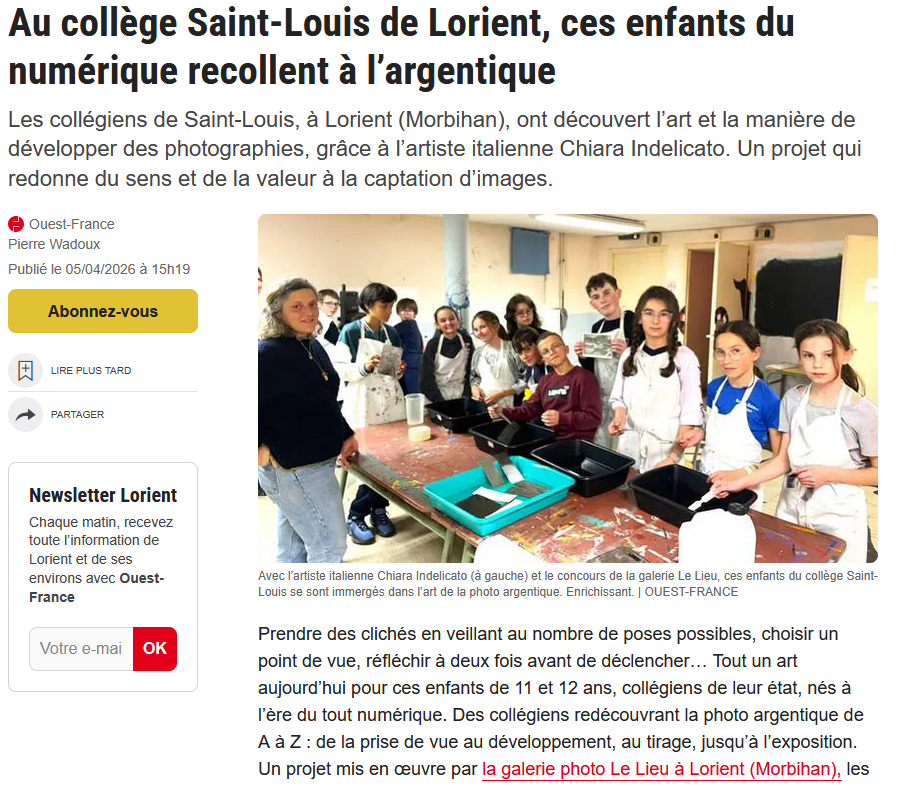Image resolution: width=898 pixels, height=788 pixels.
Task: Click the article intro paragraph about Chiara Indelicato
Action: pos(435,149)
